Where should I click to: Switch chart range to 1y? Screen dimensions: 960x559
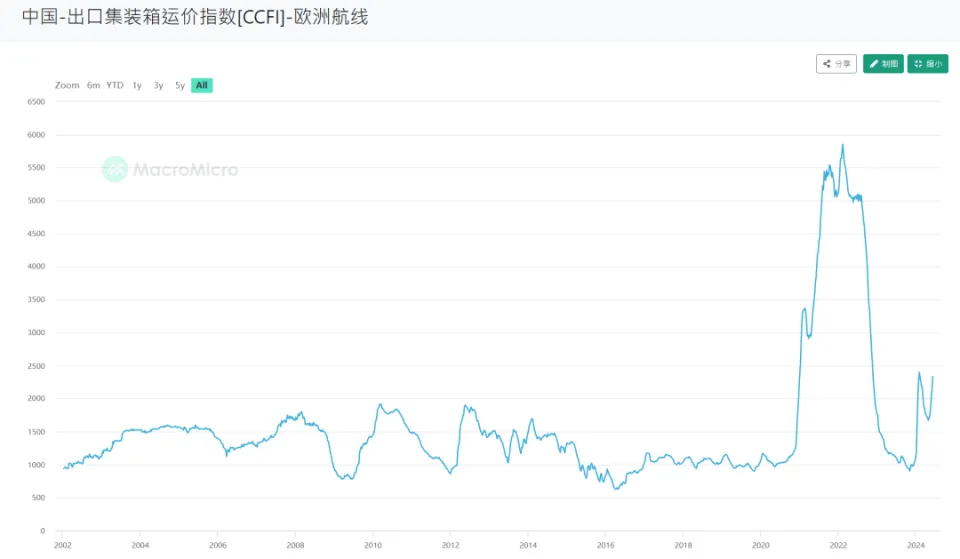tap(137, 86)
